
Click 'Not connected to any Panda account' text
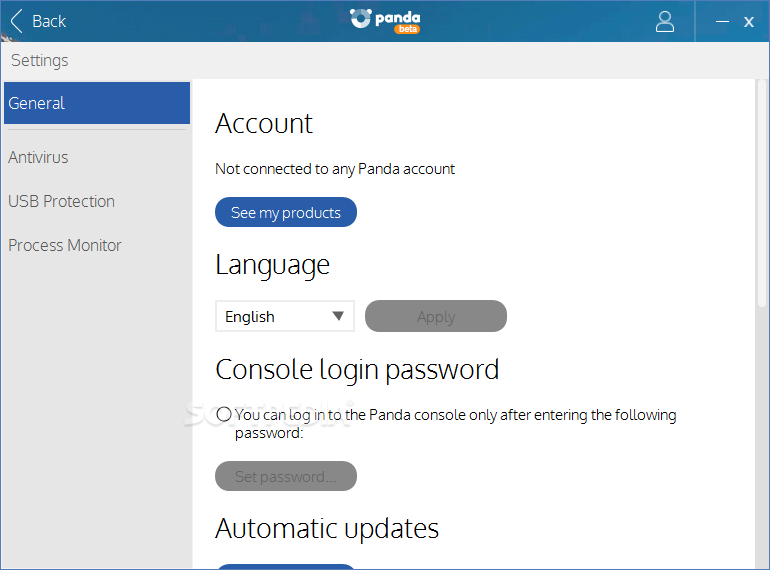click(335, 169)
